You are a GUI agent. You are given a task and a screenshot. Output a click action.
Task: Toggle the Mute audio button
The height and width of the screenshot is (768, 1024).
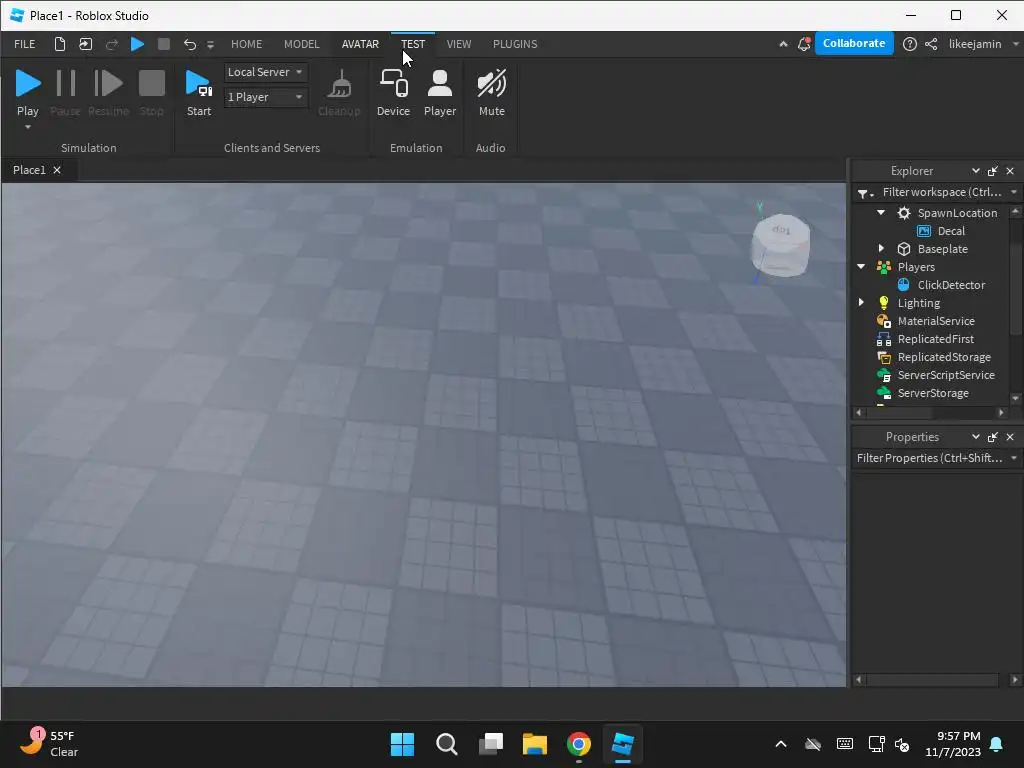491,93
